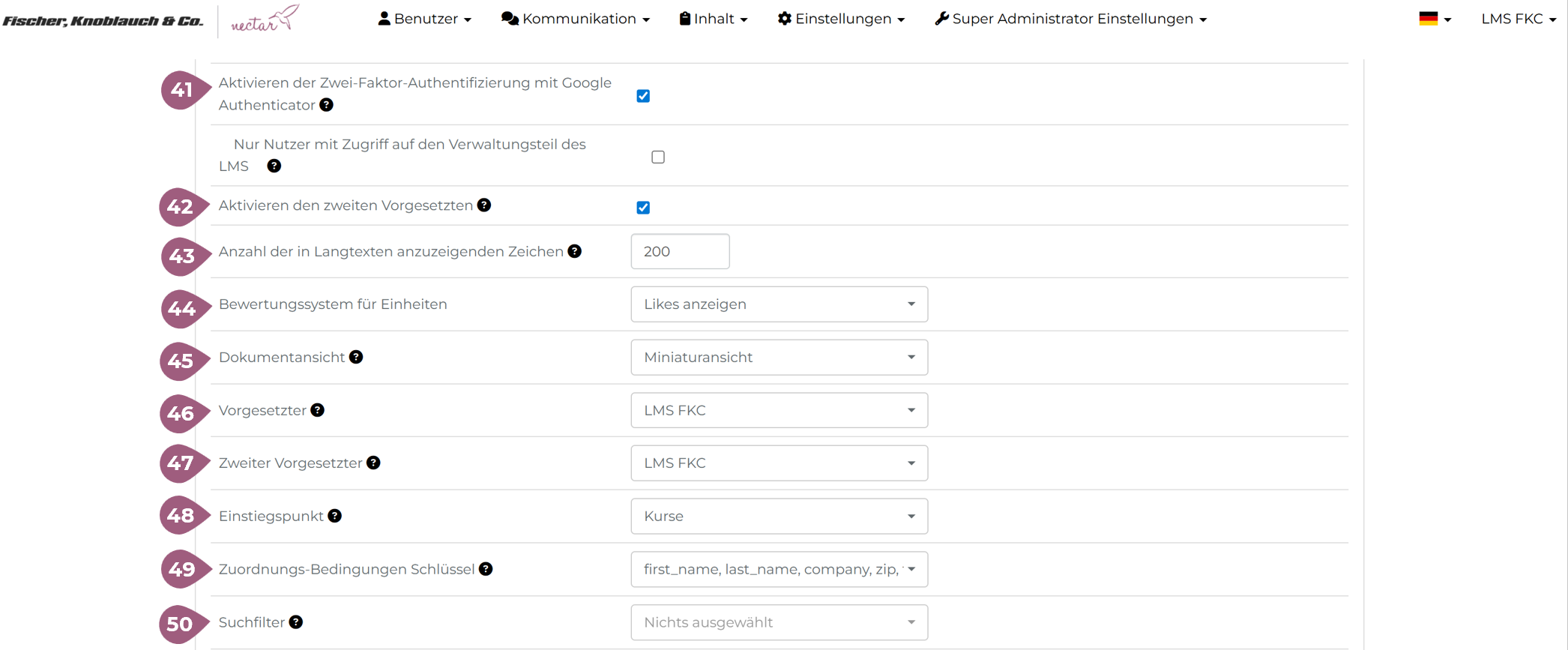Open Super Administrator Einstellungen menu
This screenshot has width=1568, height=650.
[1070, 19]
